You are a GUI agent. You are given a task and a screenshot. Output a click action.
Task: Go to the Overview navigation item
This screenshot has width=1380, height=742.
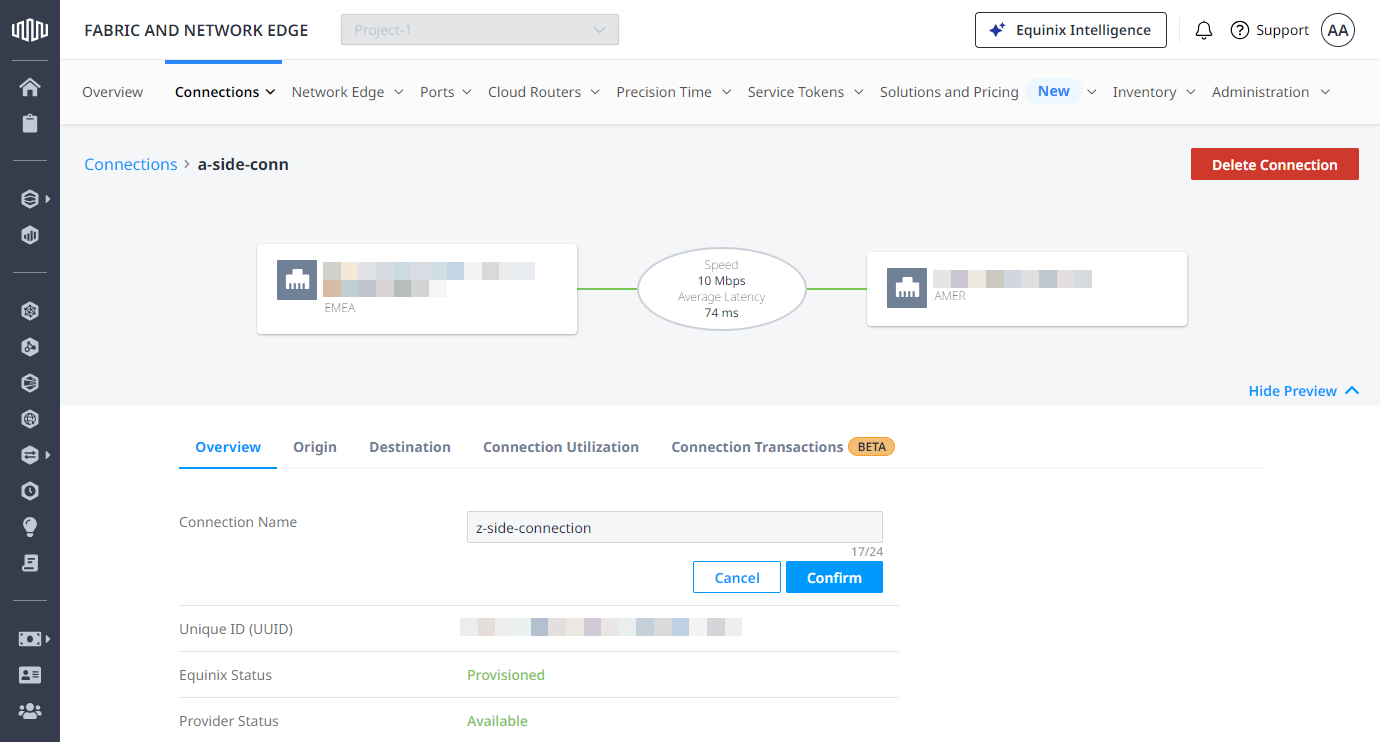[x=112, y=92]
